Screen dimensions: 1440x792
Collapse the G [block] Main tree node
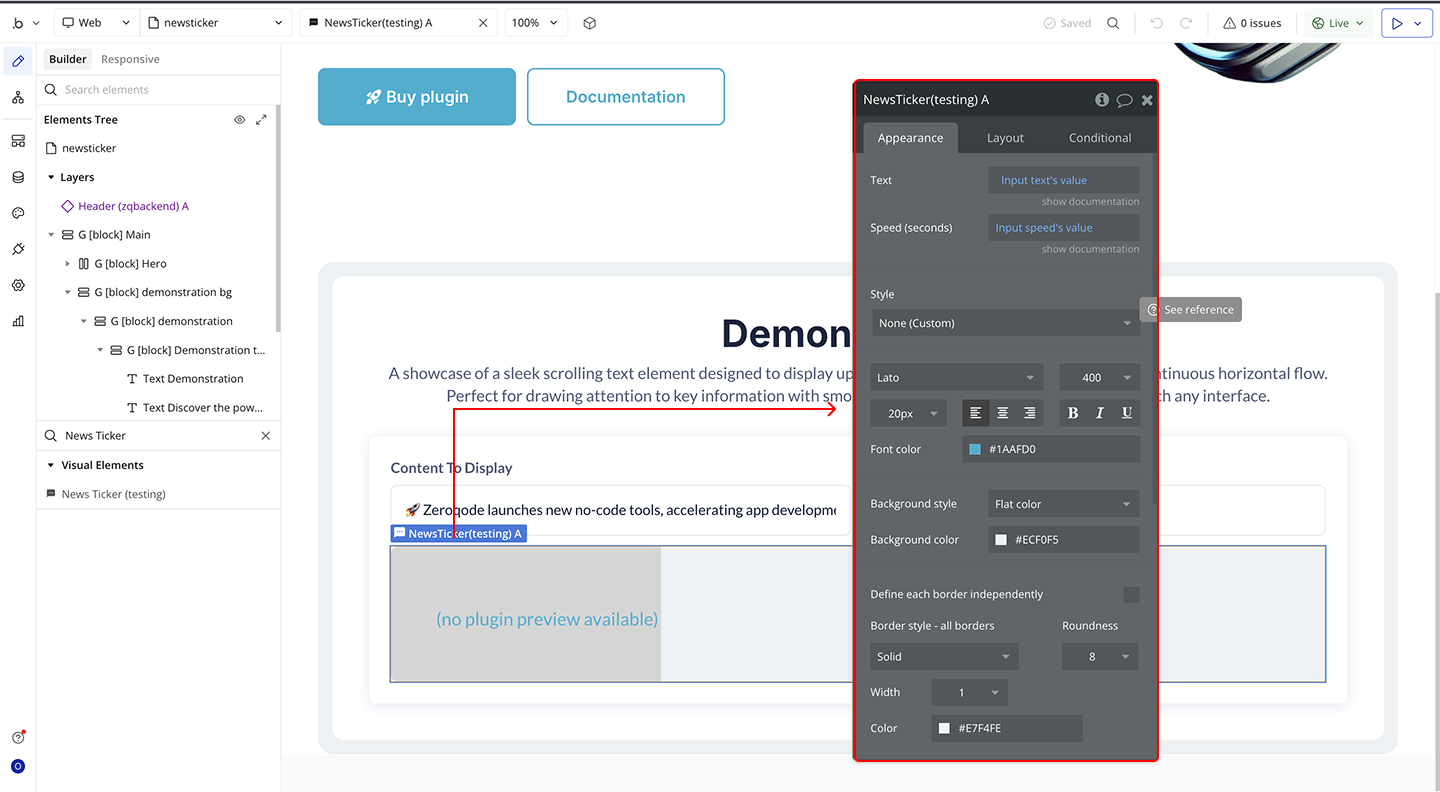pos(51,235)
